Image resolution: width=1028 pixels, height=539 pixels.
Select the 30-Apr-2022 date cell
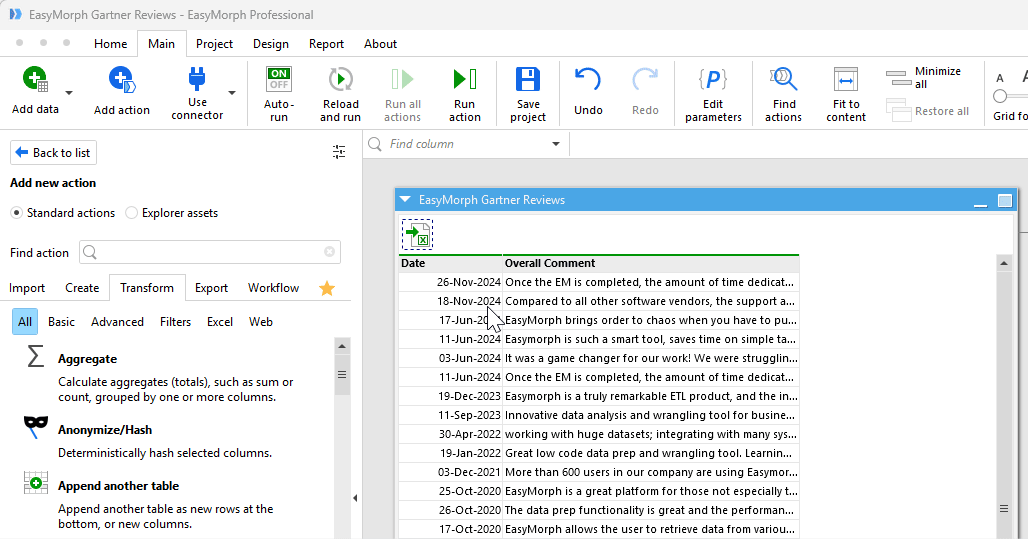450,435
